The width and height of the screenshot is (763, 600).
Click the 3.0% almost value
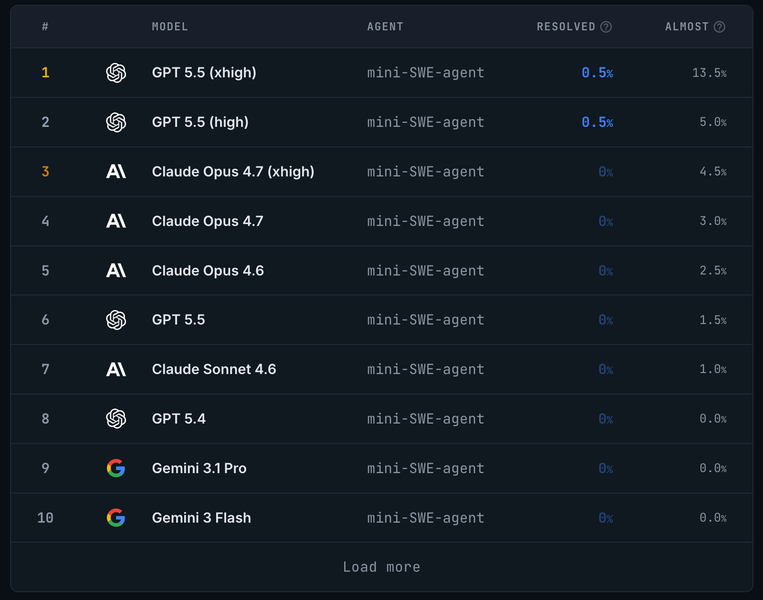[x=713, y=221]
